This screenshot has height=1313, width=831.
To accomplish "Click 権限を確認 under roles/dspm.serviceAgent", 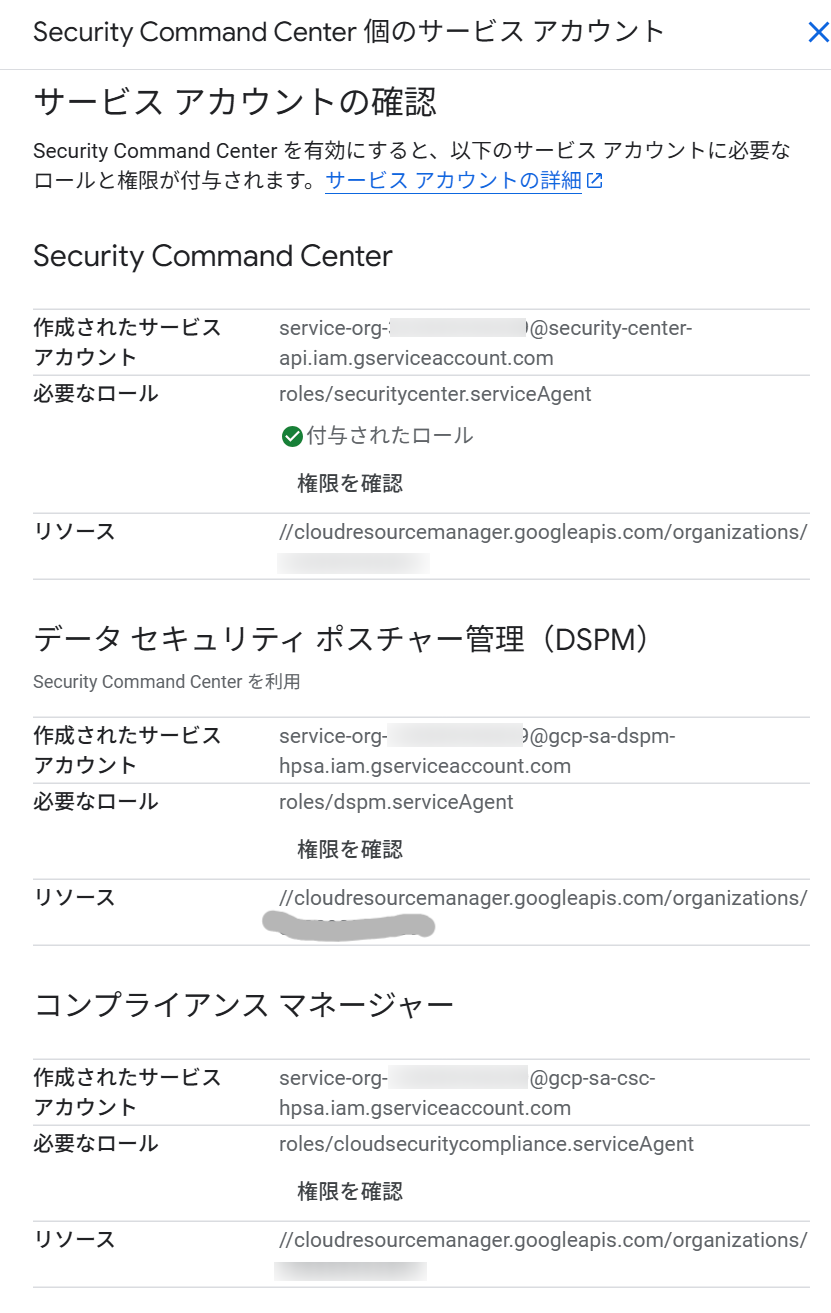I will 350,850.
